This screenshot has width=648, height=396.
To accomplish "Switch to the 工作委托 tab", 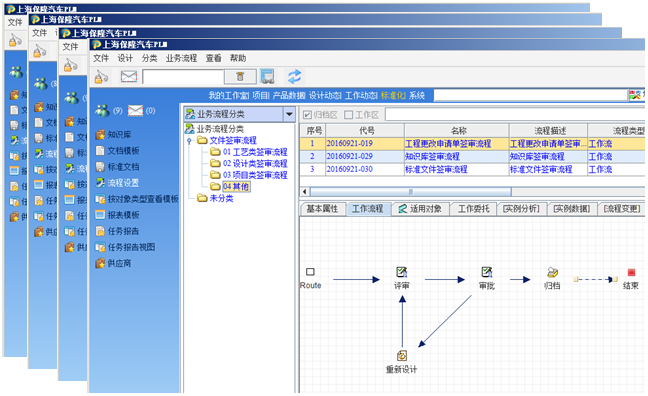I will pos(474,209).
